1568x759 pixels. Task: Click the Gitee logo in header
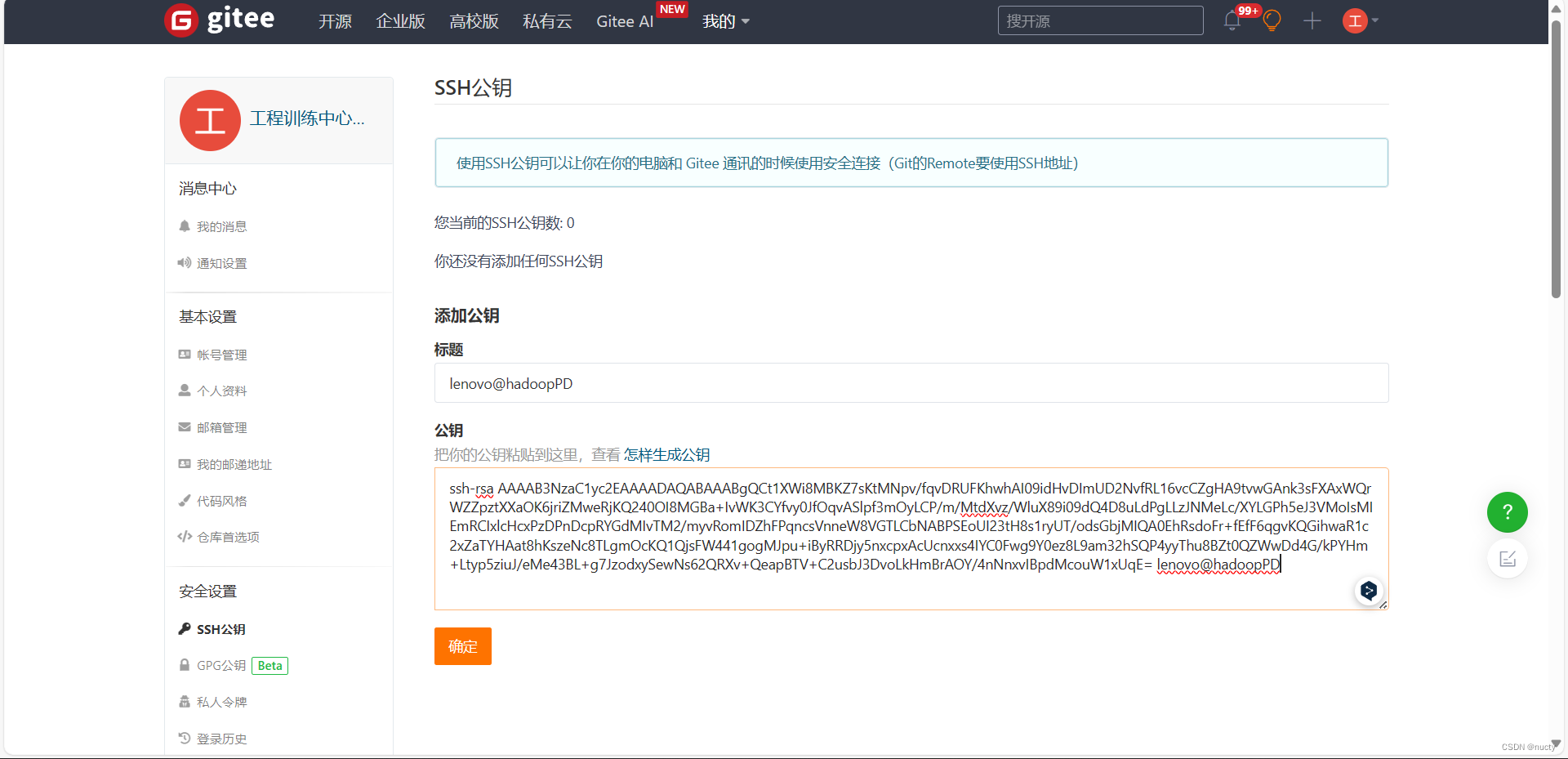pos(220,20)
